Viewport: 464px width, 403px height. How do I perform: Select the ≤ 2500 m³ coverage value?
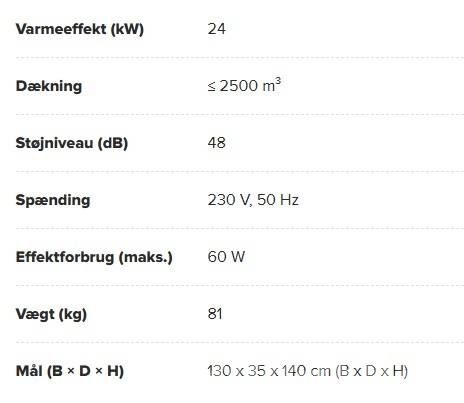point(244,85)
